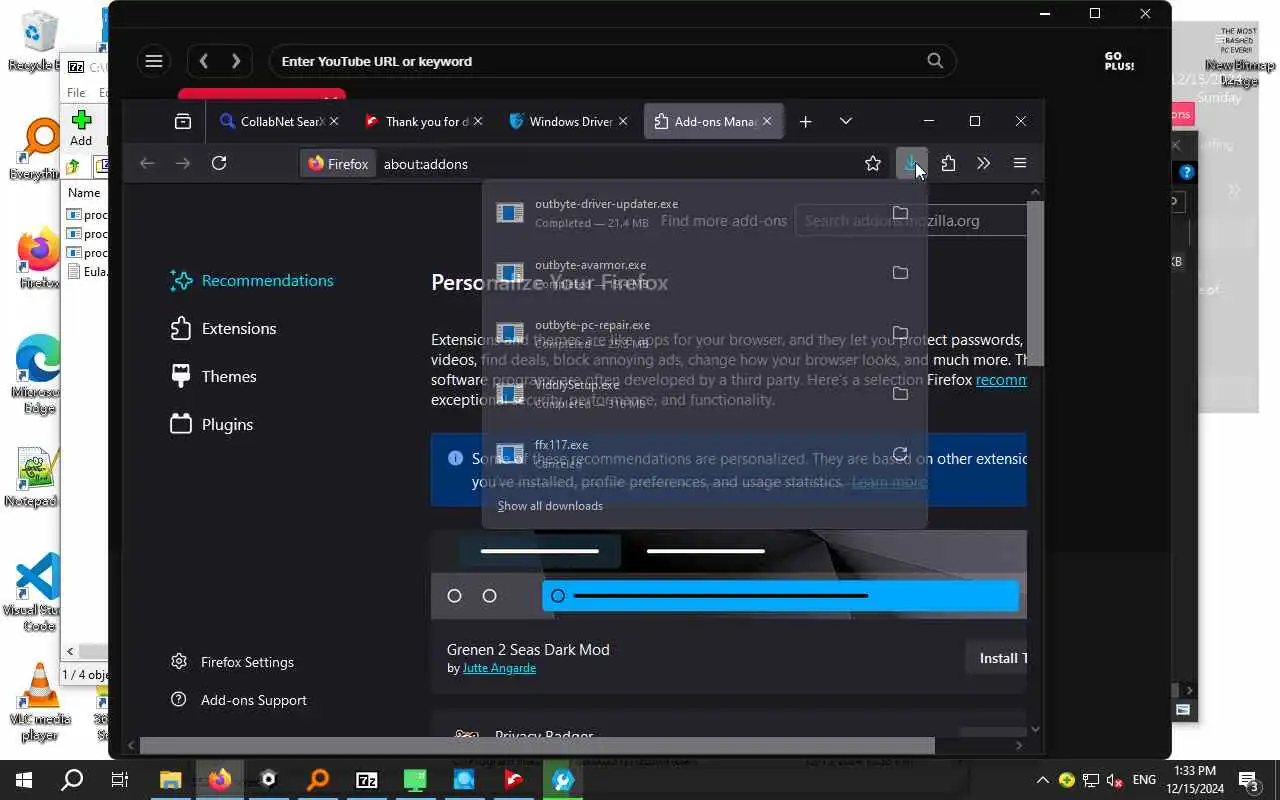Show hidden system tray icons
This screenshot has height=800, width=1280.
(x=1042, y=780)
